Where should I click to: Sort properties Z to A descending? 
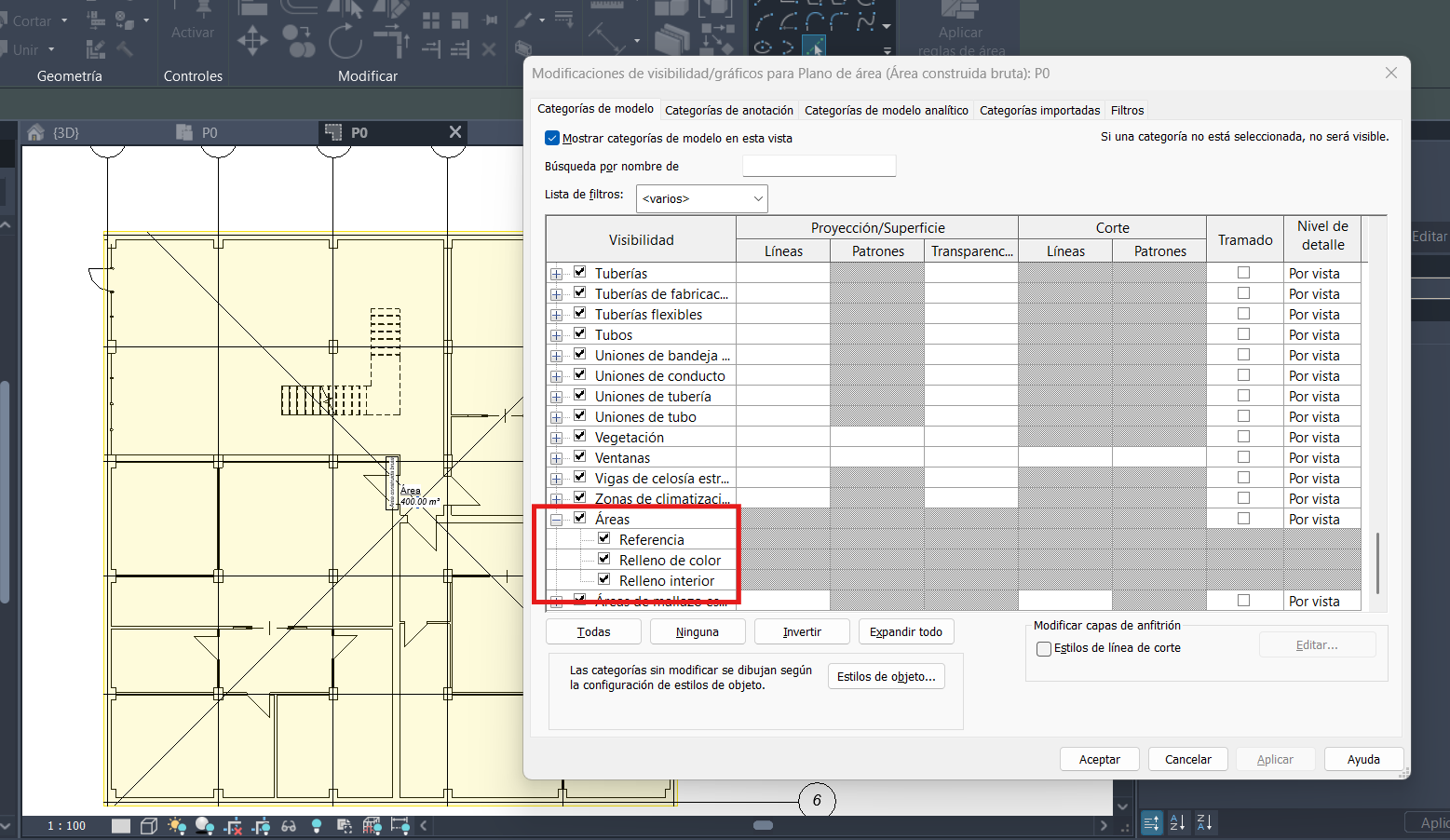(x=1204, y=822)
